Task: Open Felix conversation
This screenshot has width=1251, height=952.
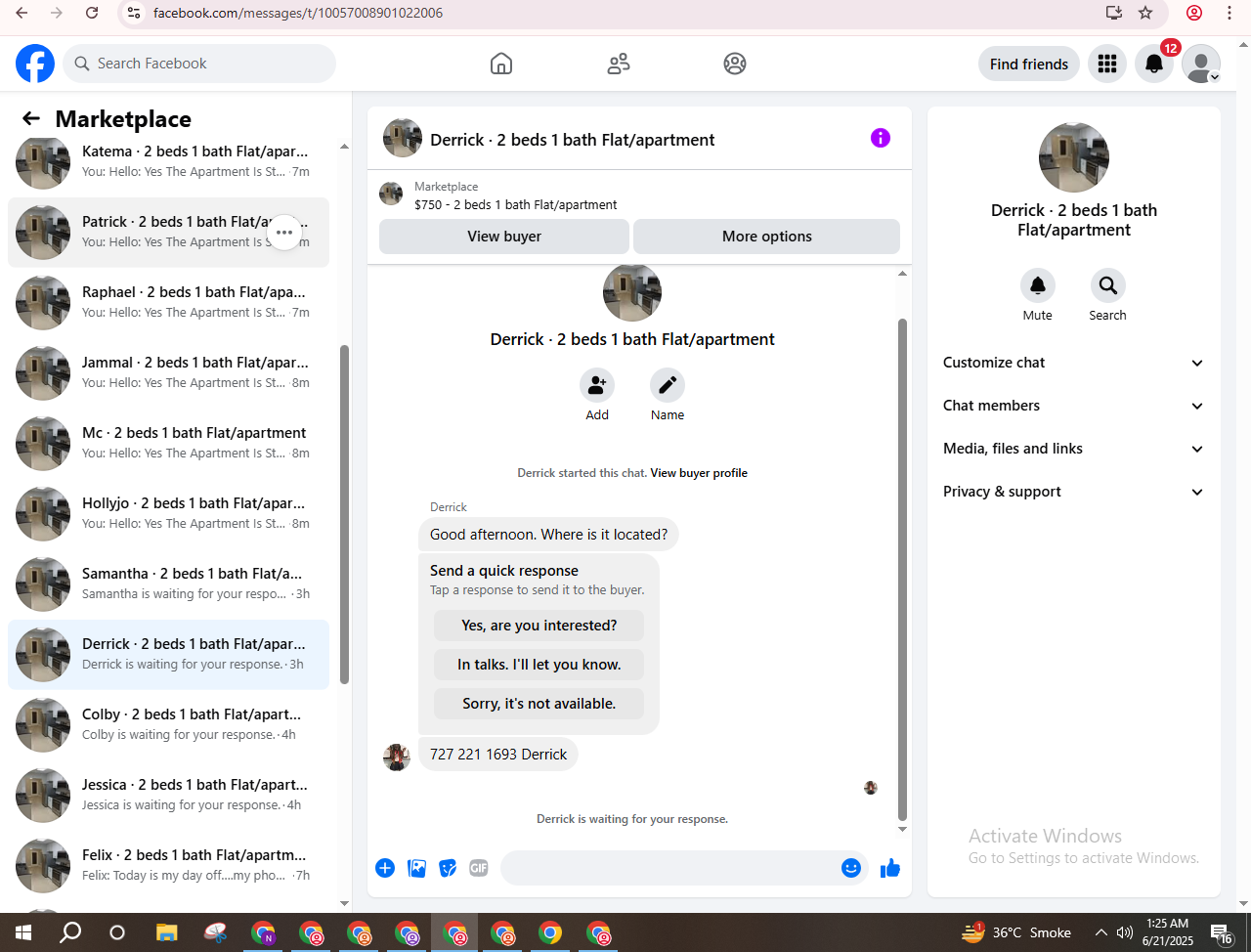Action: (168, 866)
